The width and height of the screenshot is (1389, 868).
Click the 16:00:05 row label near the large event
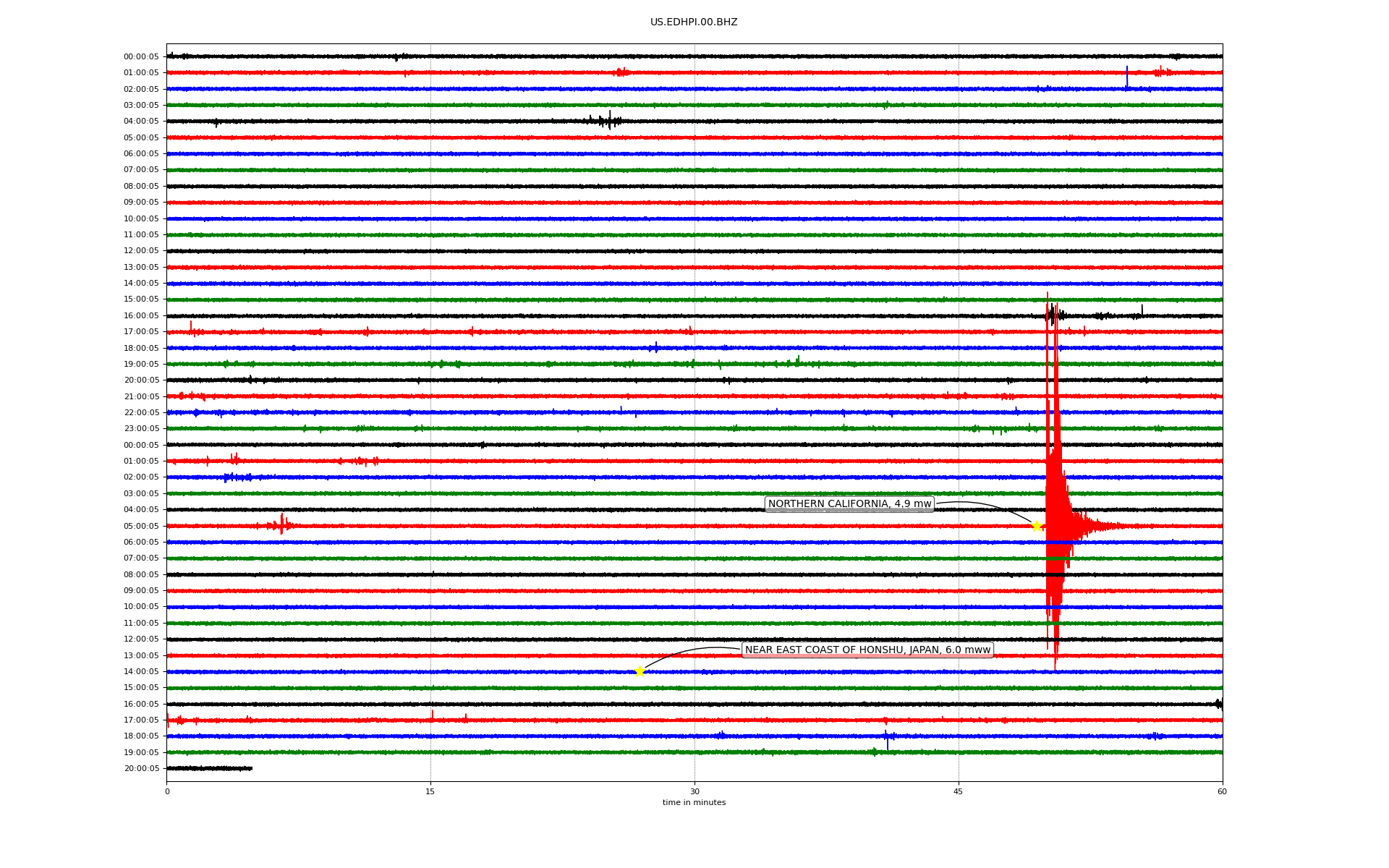(141, 315)
